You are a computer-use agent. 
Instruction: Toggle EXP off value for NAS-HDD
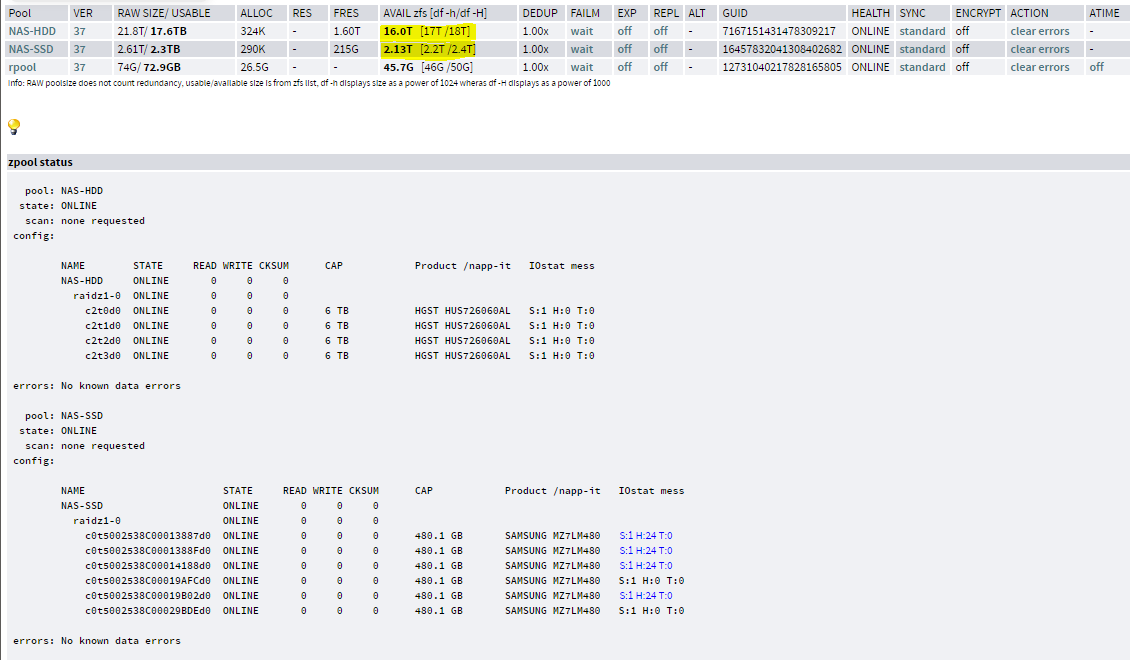pos(624,31)
